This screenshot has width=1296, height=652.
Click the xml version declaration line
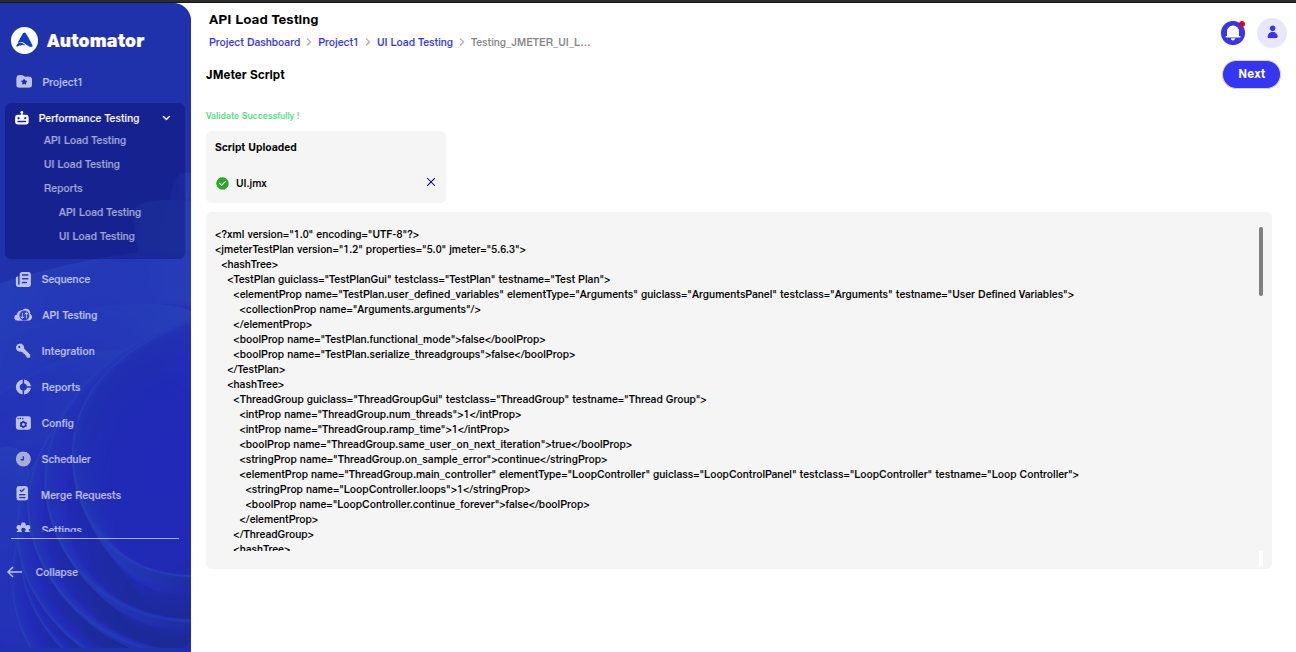317,235
